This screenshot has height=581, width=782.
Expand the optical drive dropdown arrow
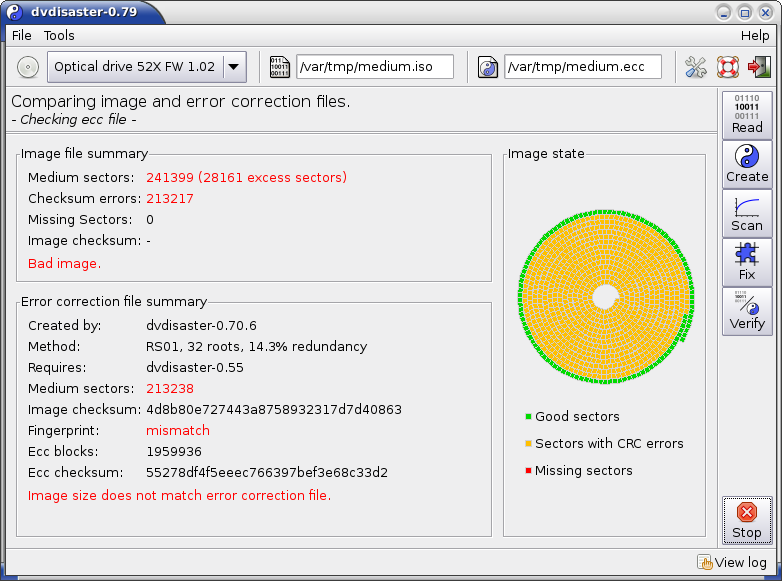click(x=234, y=67)
